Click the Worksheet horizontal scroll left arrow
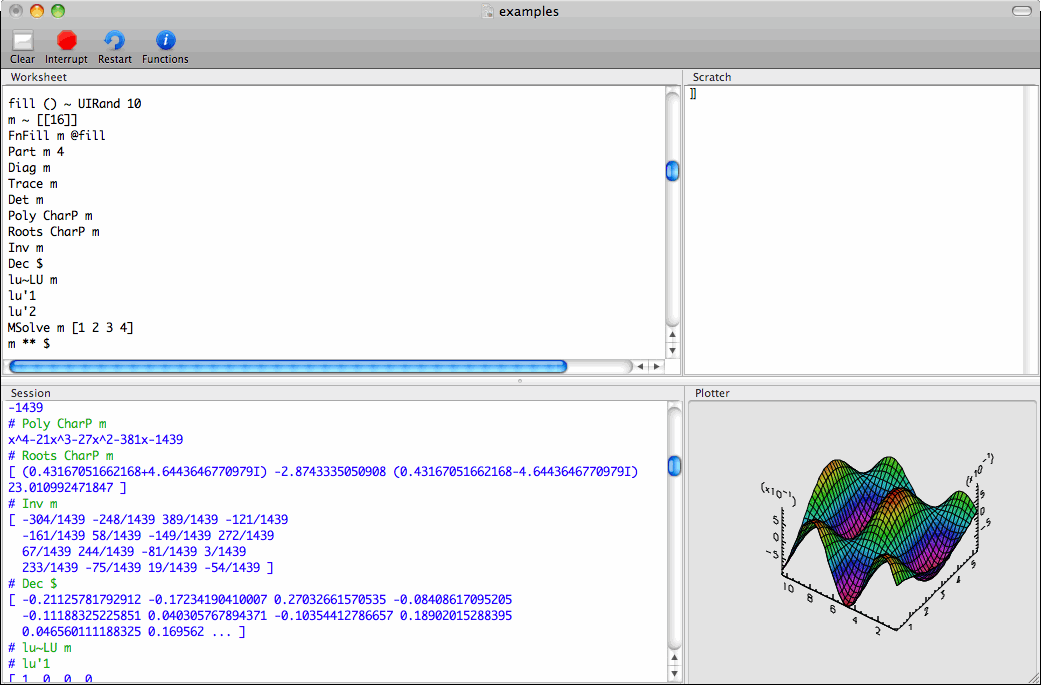The height and width of the screenshot is (685, 1041). pyautogui.click(x=641, y=367)
